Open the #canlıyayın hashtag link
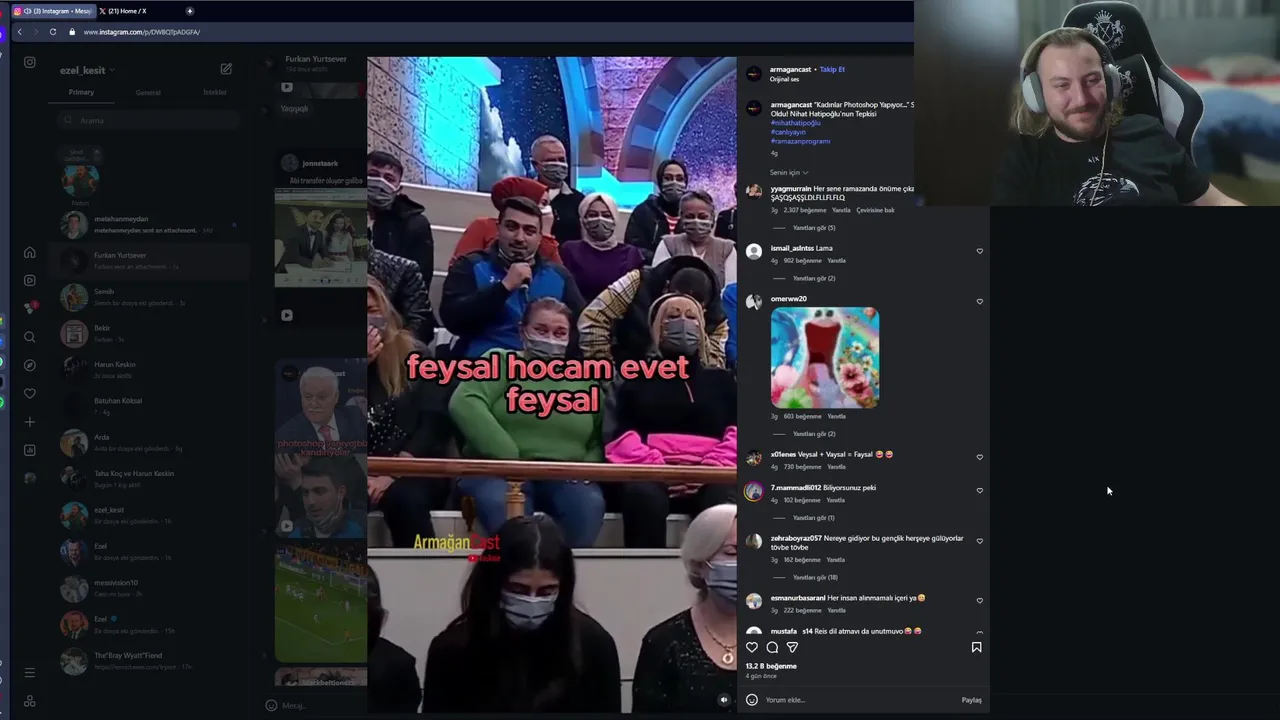 pos(788,132)
